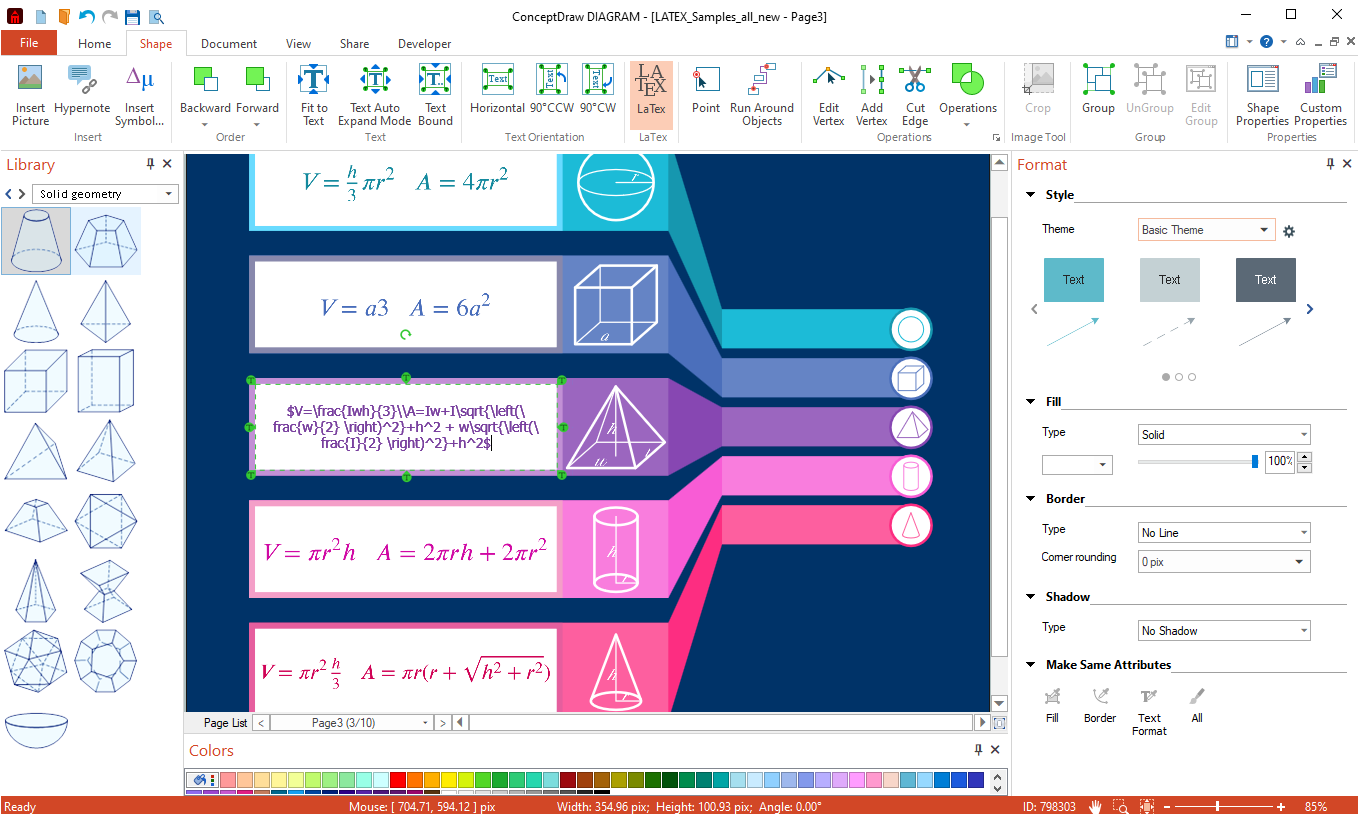This screenshot has height=814, width=1358.
Task: Select the truncated cone shape thumbnail
Action: [x=36, y=241]
